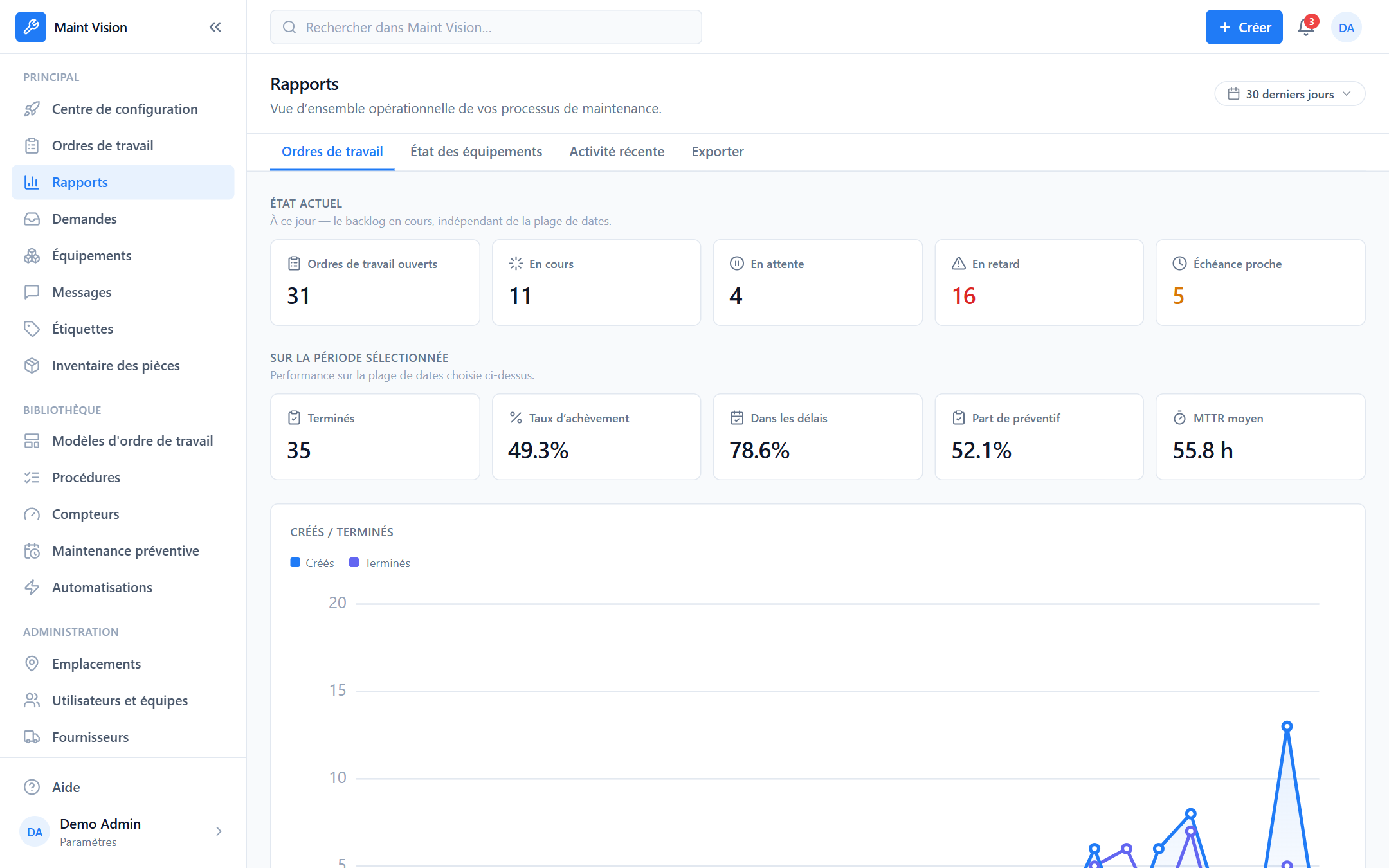
Task: Collapse the sidebar with double chevron
Action: tap(215, 27)
